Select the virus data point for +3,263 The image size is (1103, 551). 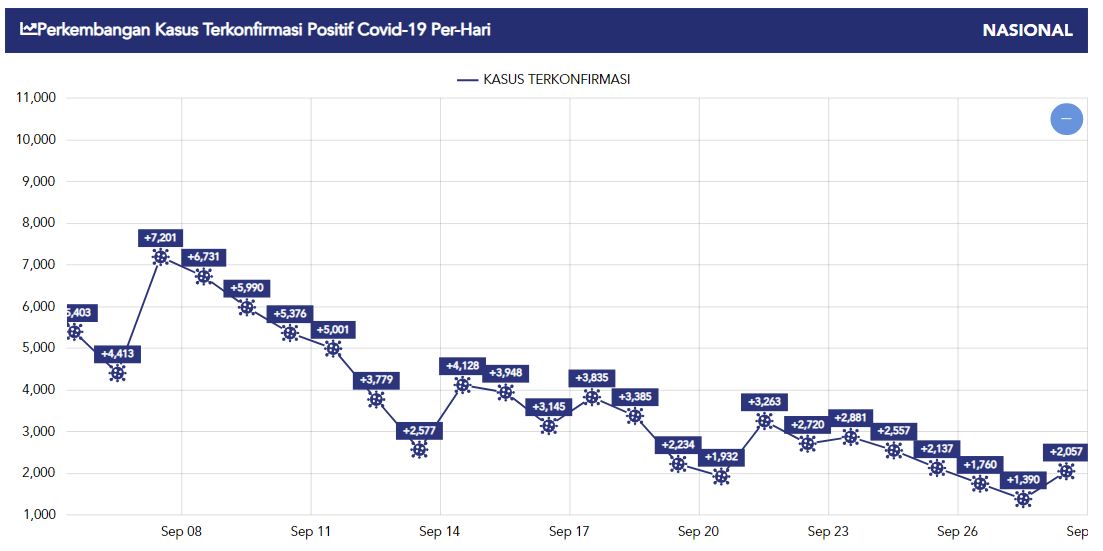[765, 421]
